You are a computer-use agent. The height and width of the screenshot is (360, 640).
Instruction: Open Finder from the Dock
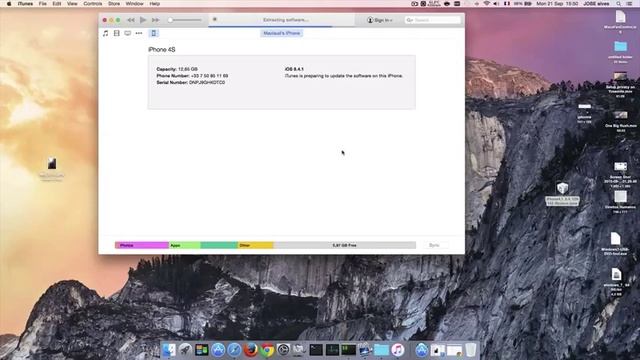tap(169, 350)
